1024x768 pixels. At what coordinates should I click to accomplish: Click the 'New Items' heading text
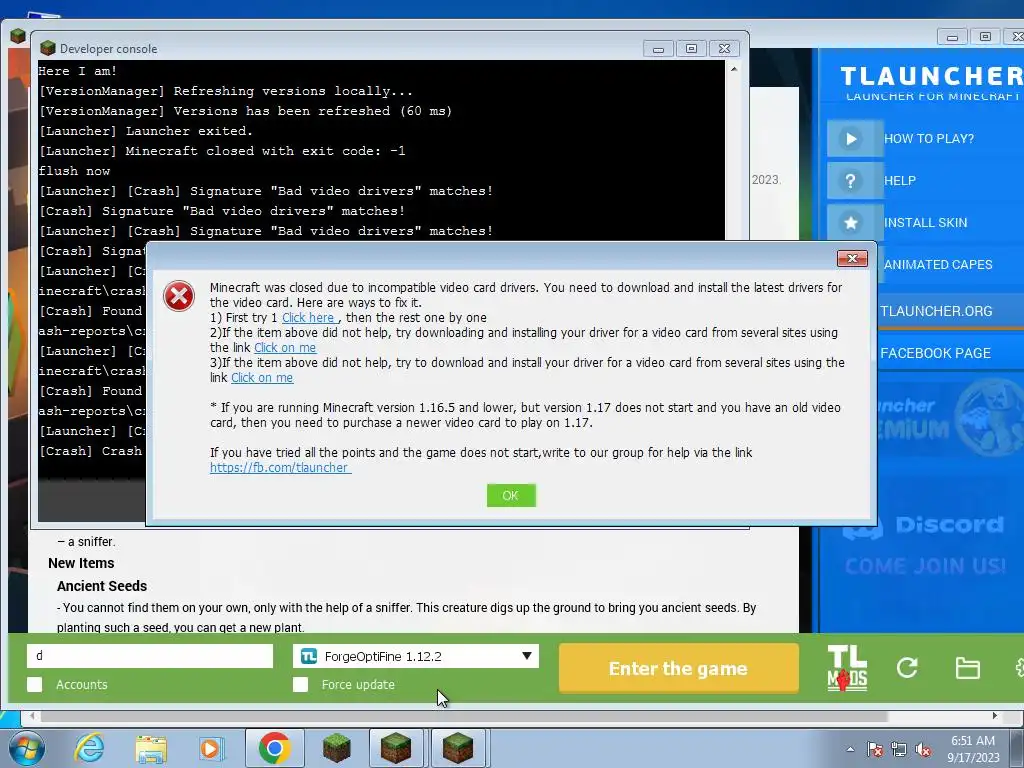point(81,563)
